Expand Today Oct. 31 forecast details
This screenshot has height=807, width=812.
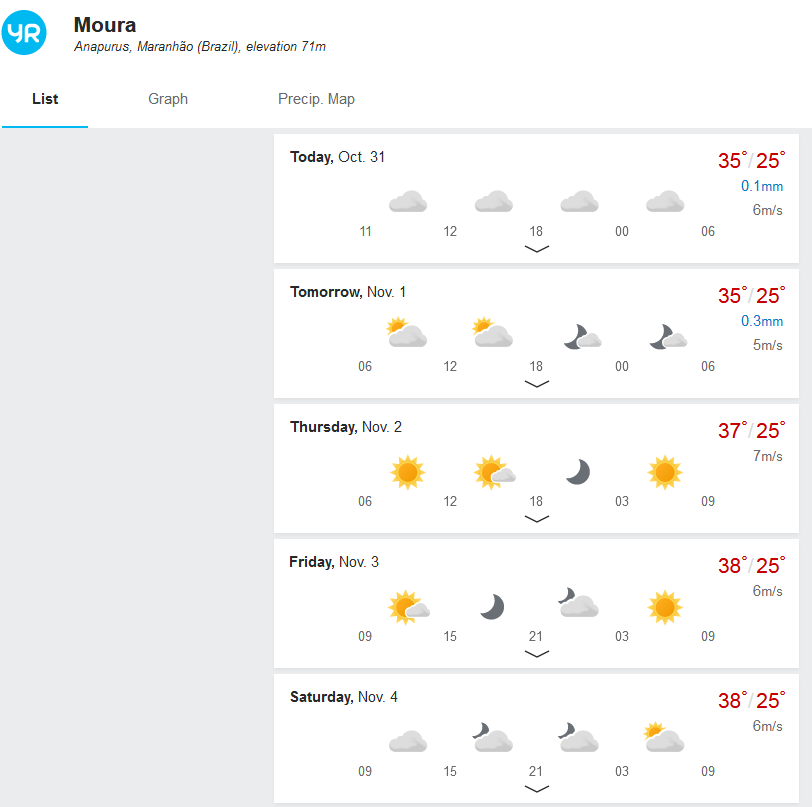(x=537, y=249)
